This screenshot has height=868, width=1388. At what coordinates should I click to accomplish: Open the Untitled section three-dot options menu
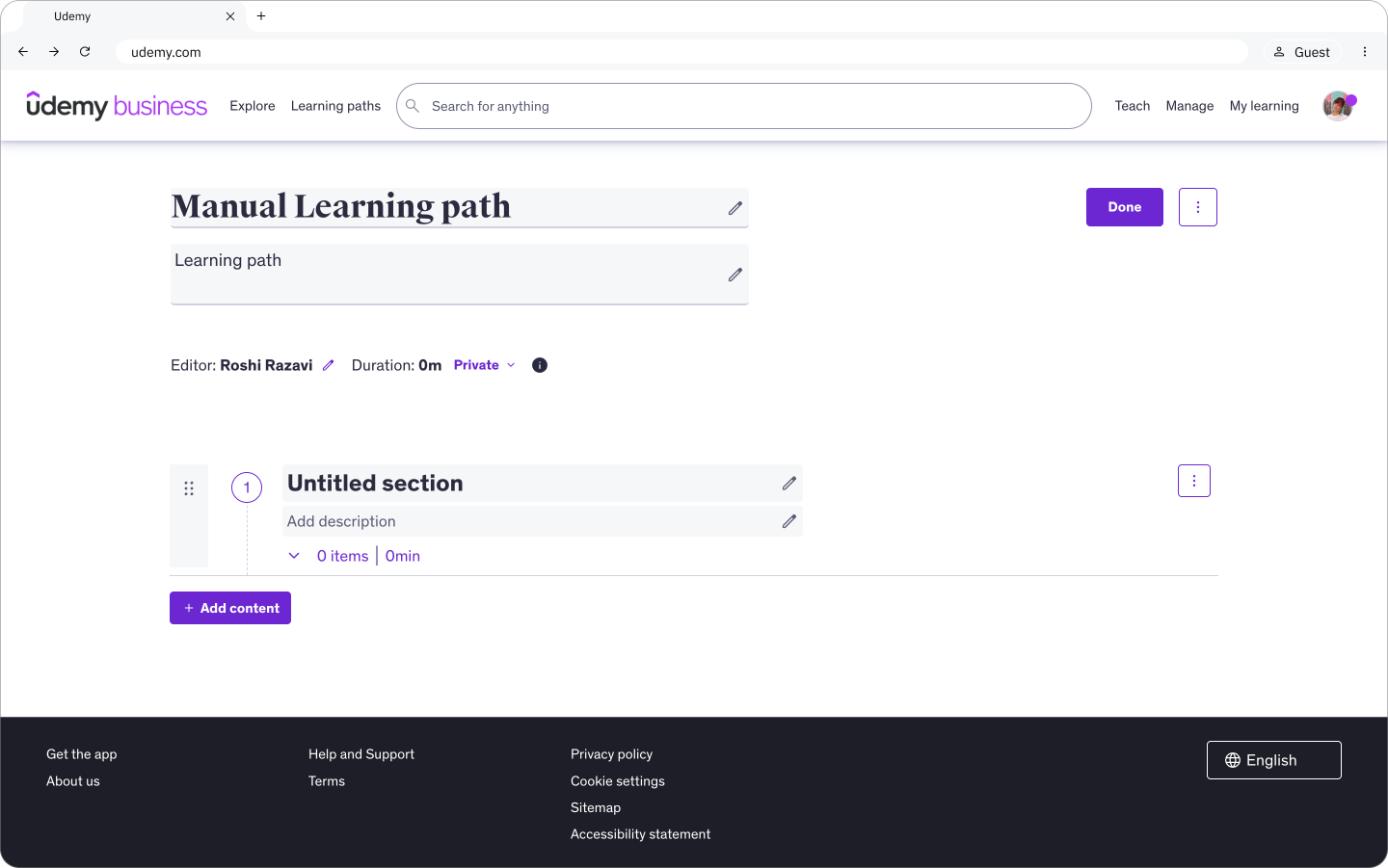point(1194,481)
